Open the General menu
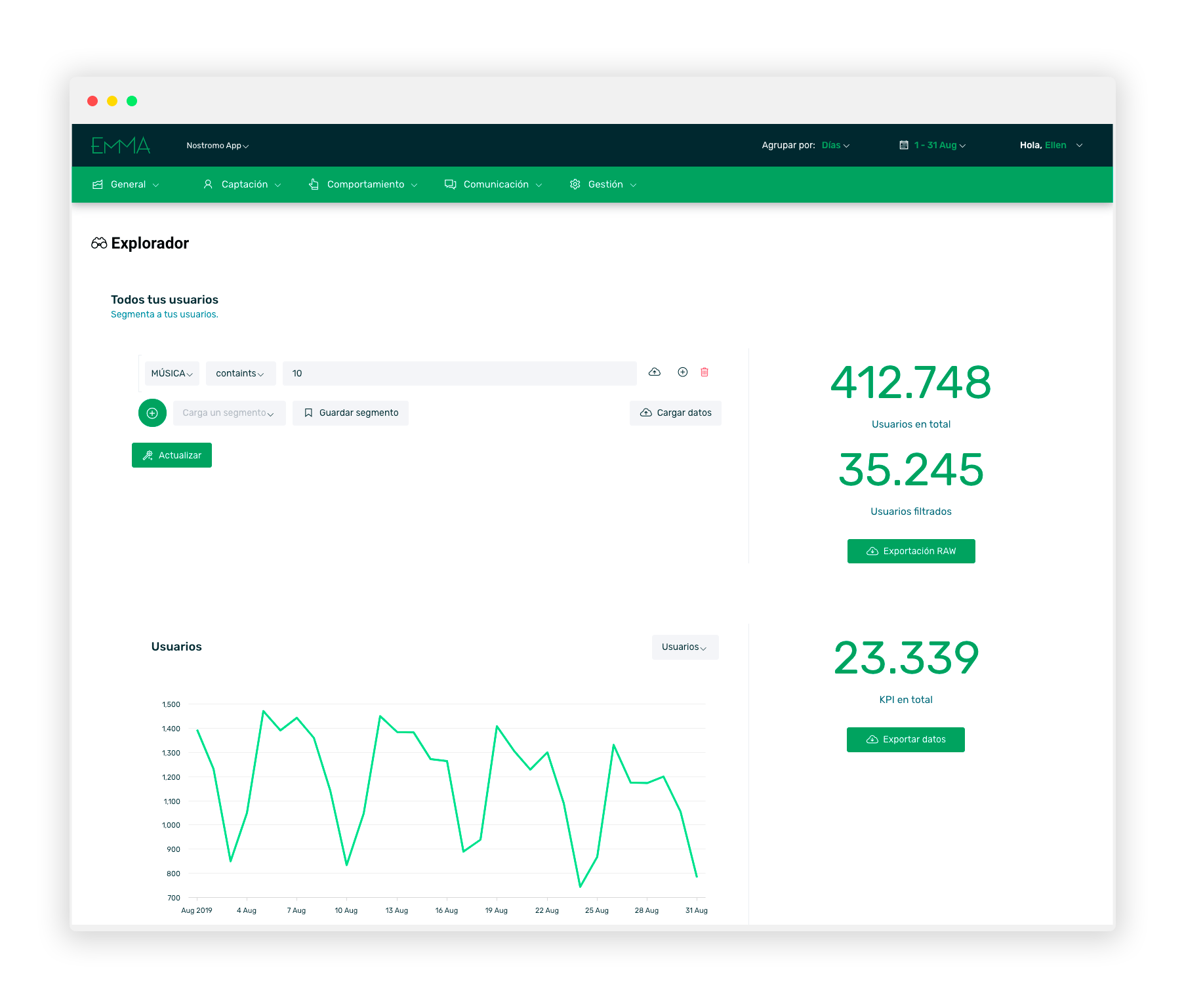 pyautogui.click(x=126, y=184)
